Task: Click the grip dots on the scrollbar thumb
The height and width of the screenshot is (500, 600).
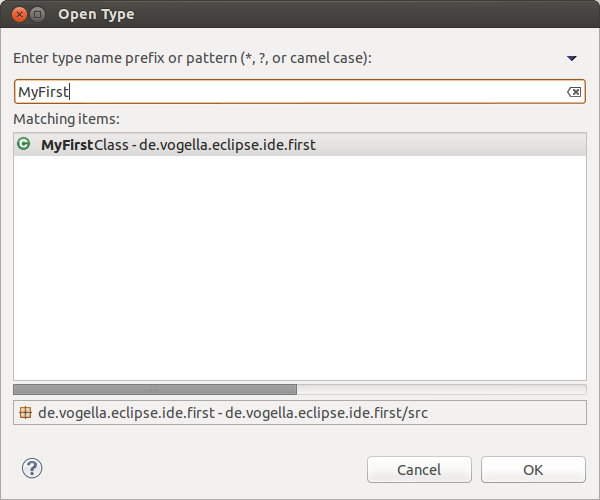Action: pyautogui.click(x=155, y=389)
